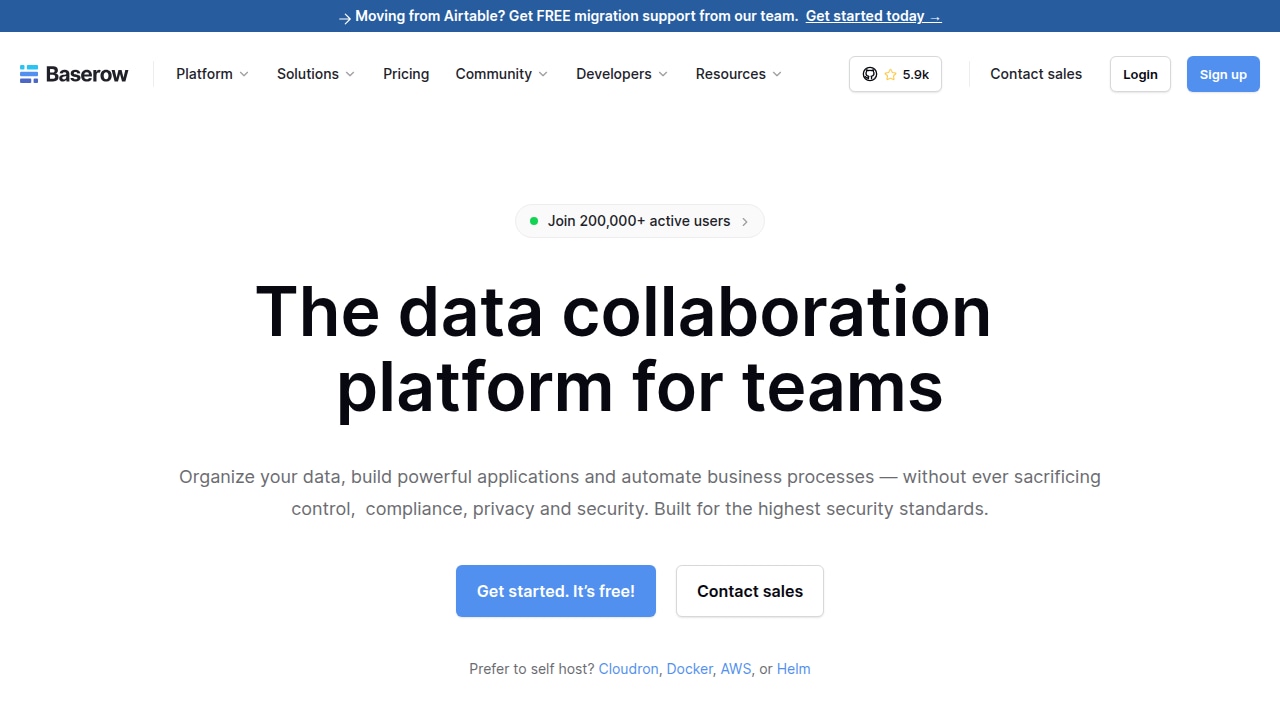The height and width of the screenshot is (720, 1280).
Task: Expand the Solutions dropdown chevron
Action: [350, 74]
